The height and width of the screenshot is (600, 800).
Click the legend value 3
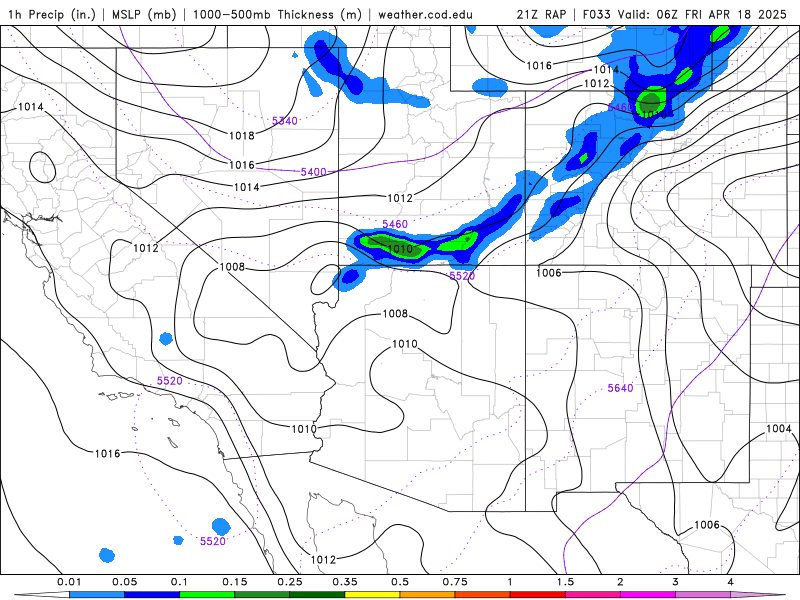click(676, 582)
